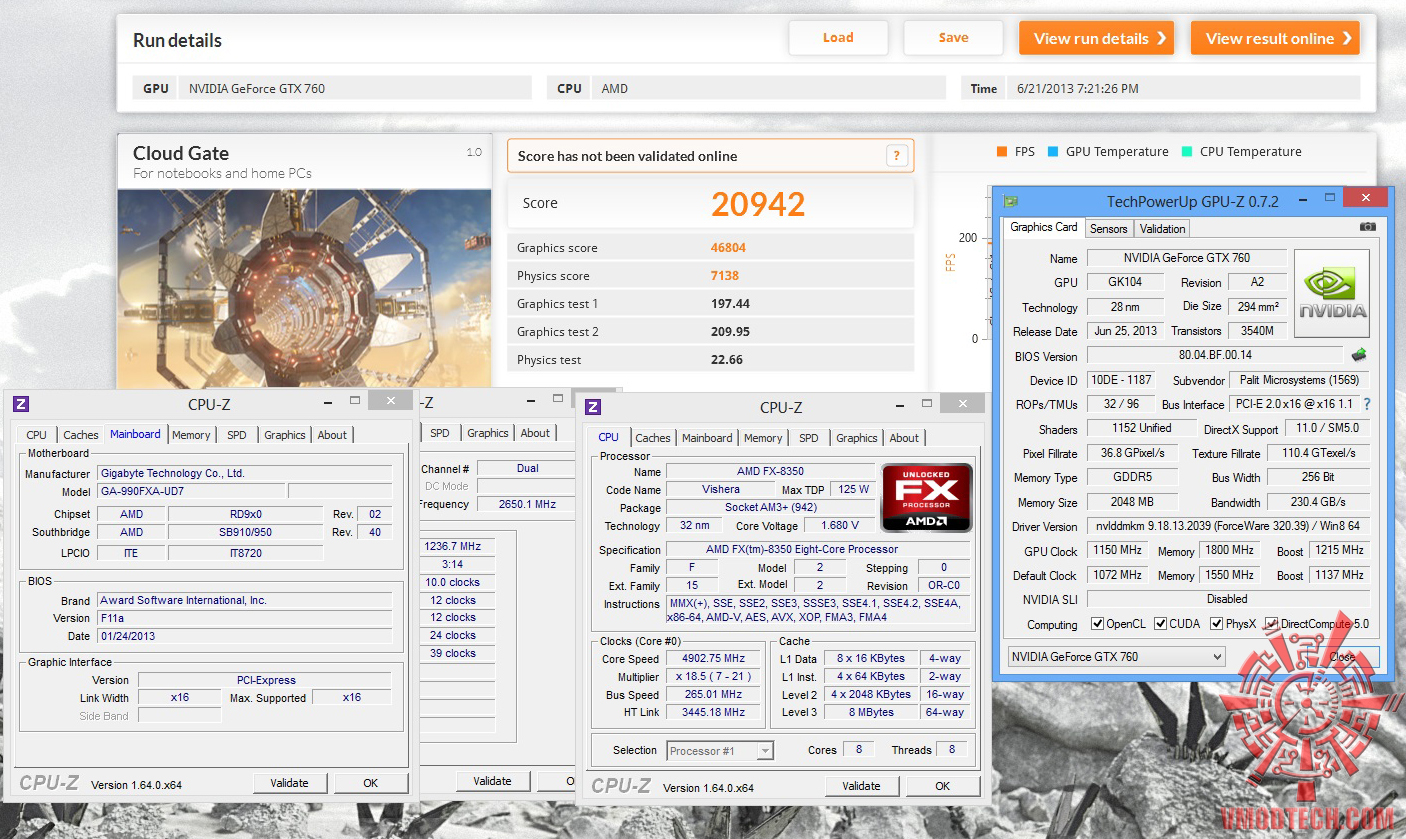The width and height of the screenshot is (1406, 839).
Task: Click the Z icon of the CPU-Z Mainboard window
Action: coord(21,404)
